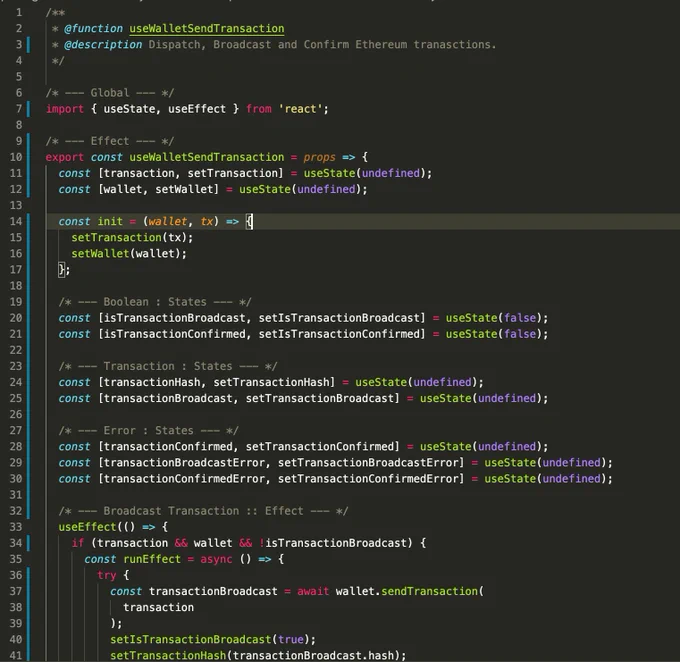Click isTransactionConfirmed on line 21

tap(174, 334)
